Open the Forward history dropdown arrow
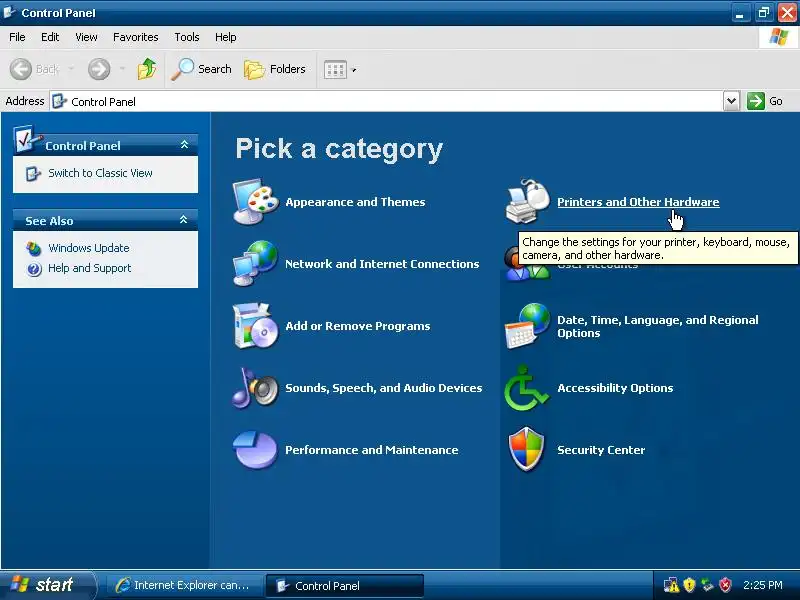This screenshot has width=800, height=600. tap(122, 69)
